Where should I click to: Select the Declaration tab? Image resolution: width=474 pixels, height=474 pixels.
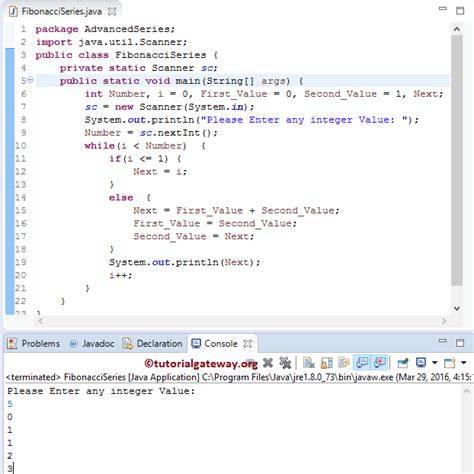153,344
